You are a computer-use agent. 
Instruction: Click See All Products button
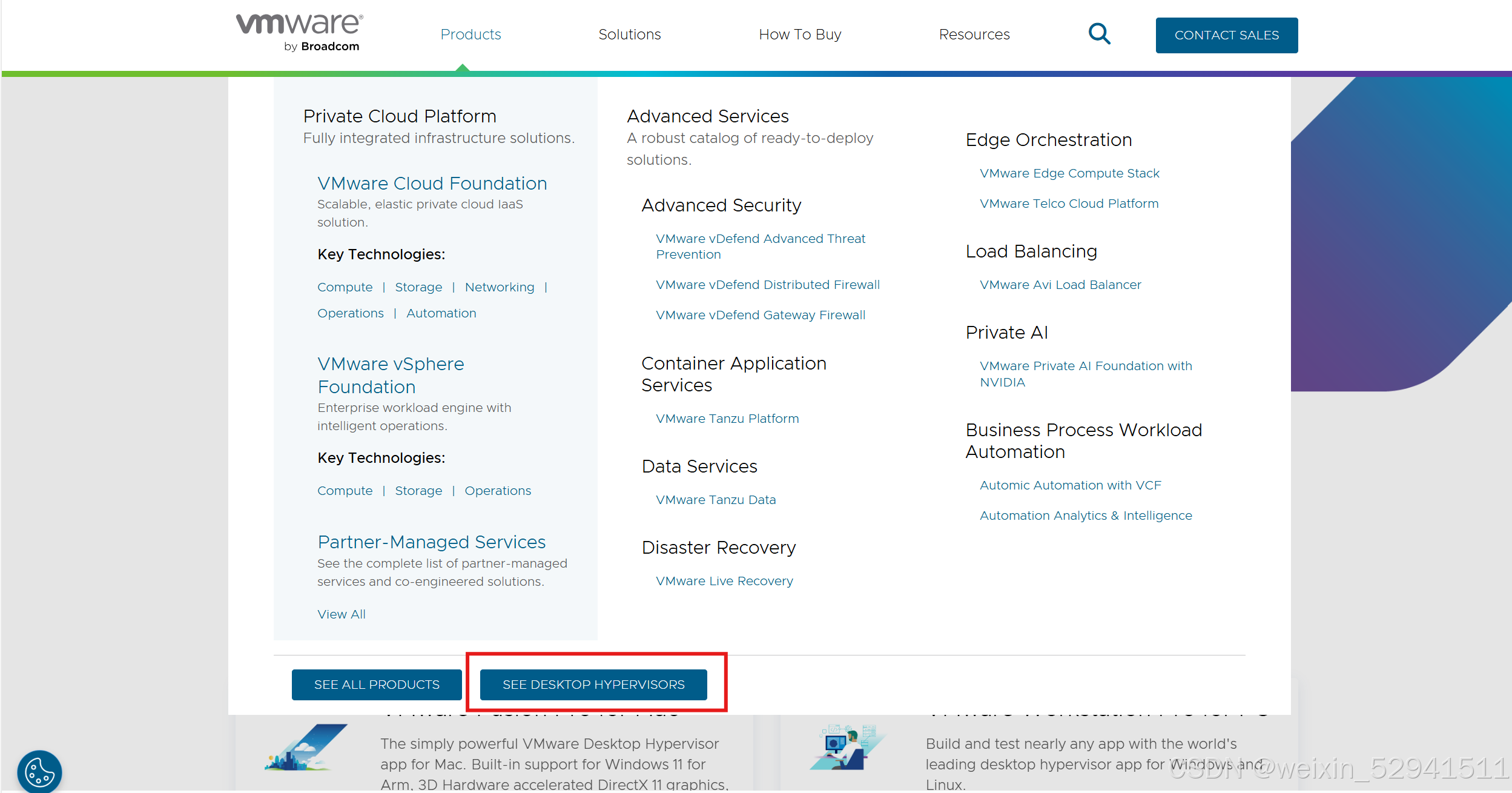tap(377, 685)
